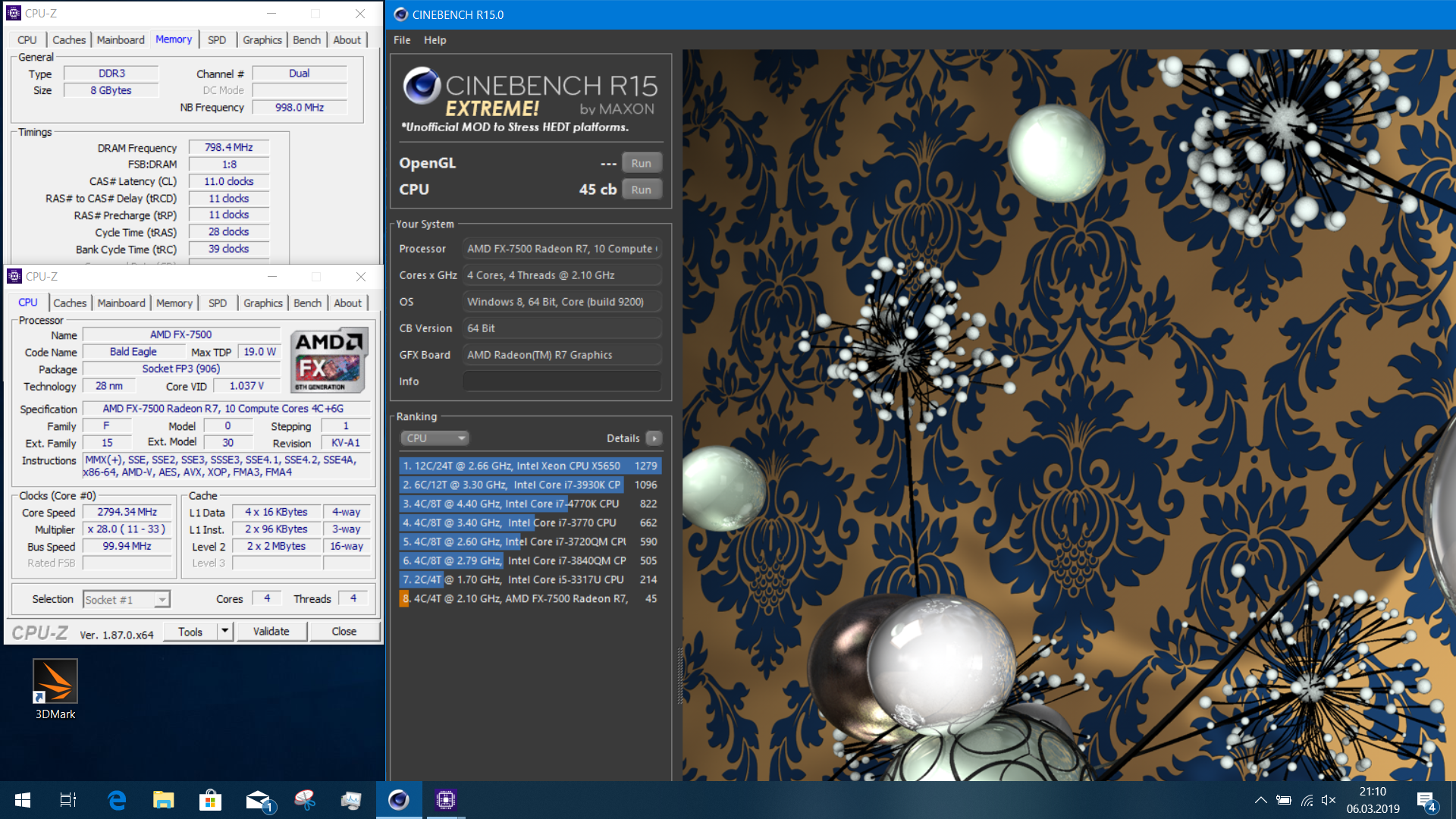The width and height of the screenshot is (1456, 819).
Task: Select ranking entry Intel Core i5-3317U
Action: click(530, 579)
